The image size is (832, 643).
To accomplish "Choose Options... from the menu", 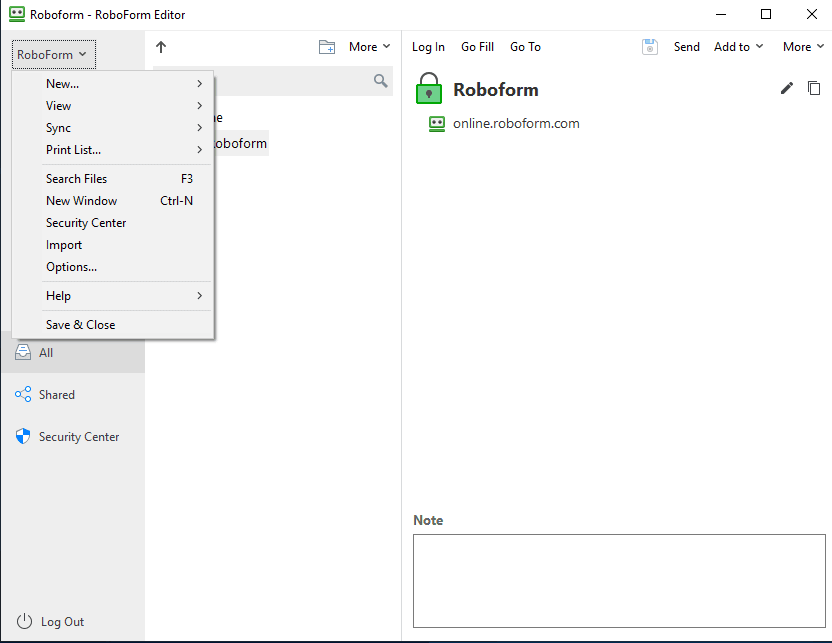I will [x=71, y=267].
